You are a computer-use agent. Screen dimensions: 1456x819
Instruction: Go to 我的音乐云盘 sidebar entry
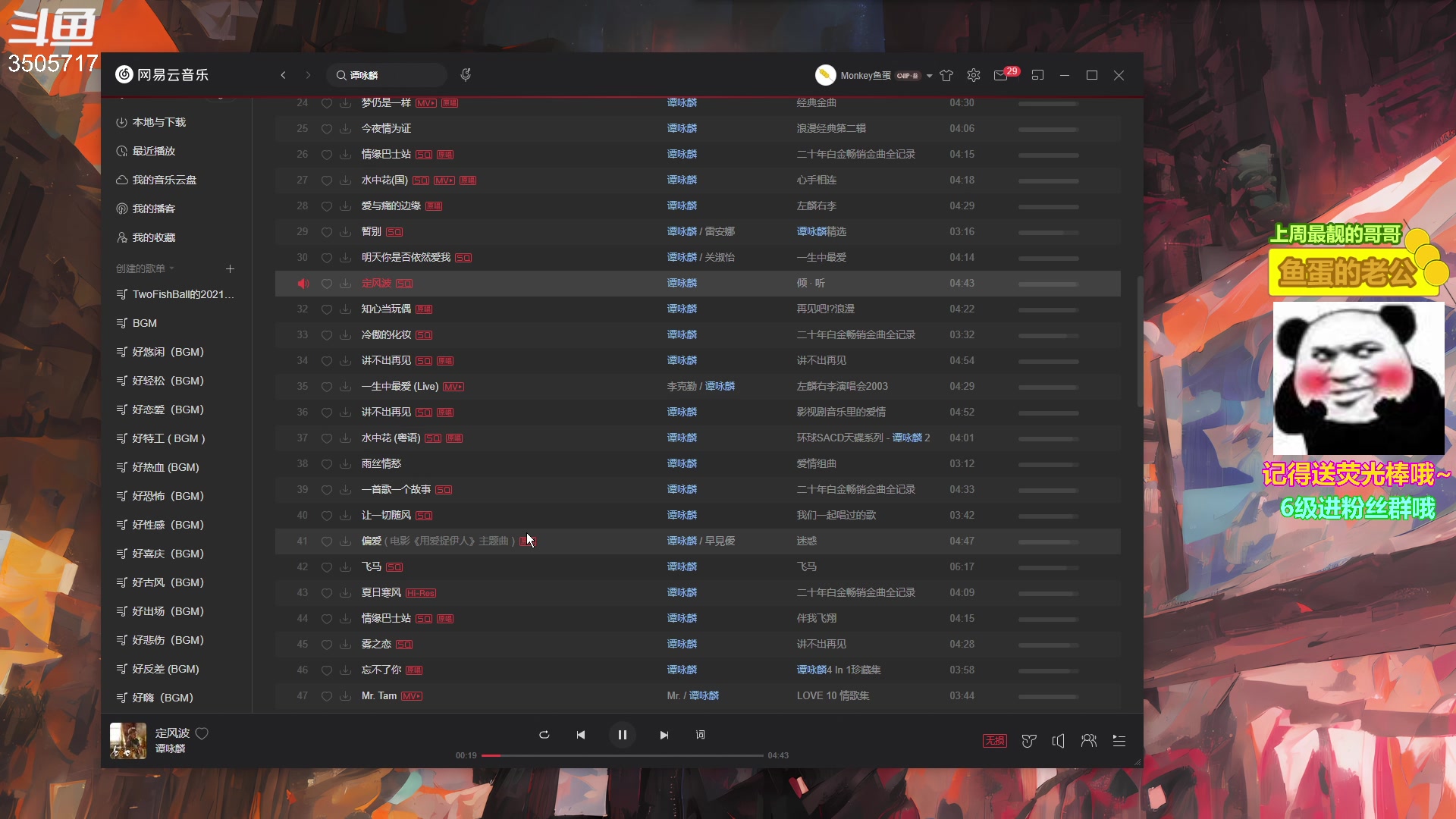click(x=164, y=180)
